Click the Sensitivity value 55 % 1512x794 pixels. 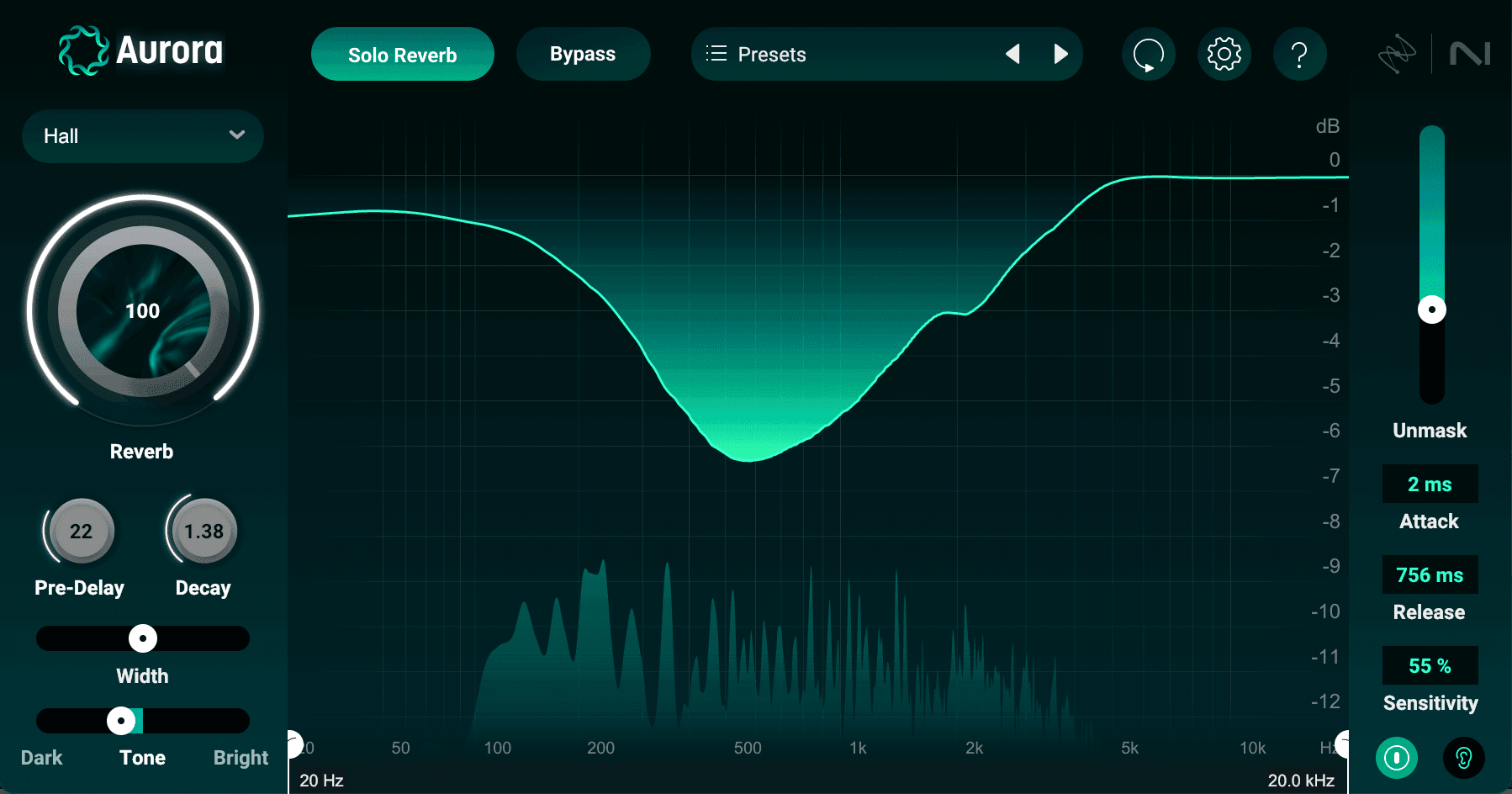[1430, 665]
